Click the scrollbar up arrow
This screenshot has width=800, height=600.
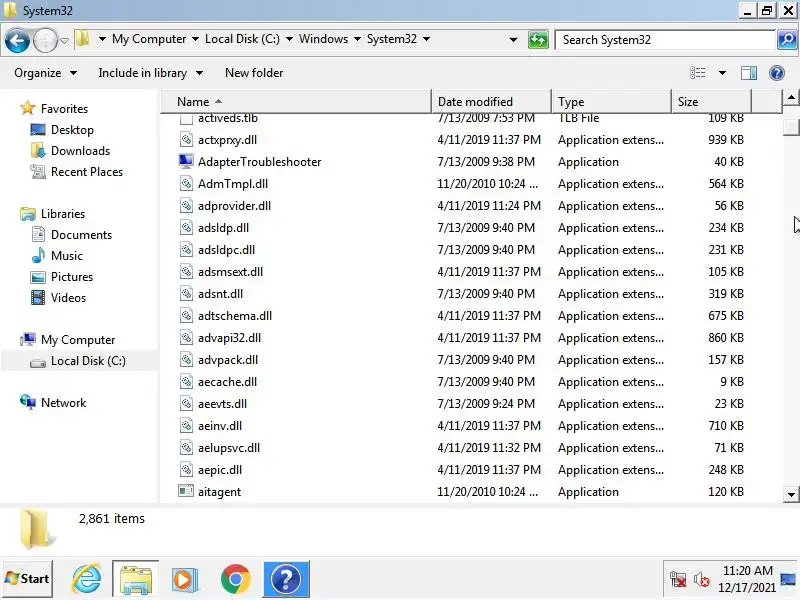pyautogui.click(x=791, y=97)
